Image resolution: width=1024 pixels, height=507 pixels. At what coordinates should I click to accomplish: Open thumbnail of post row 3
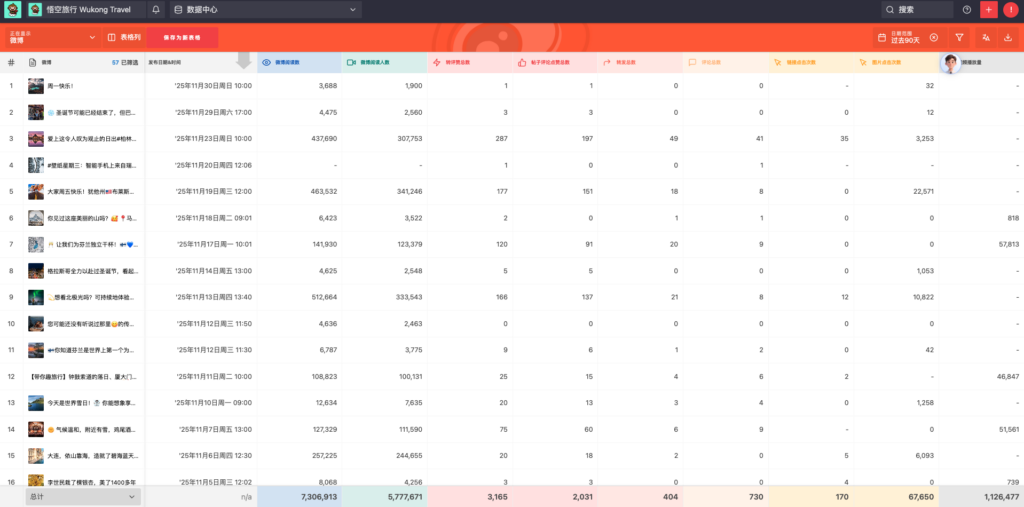point(35,138)
